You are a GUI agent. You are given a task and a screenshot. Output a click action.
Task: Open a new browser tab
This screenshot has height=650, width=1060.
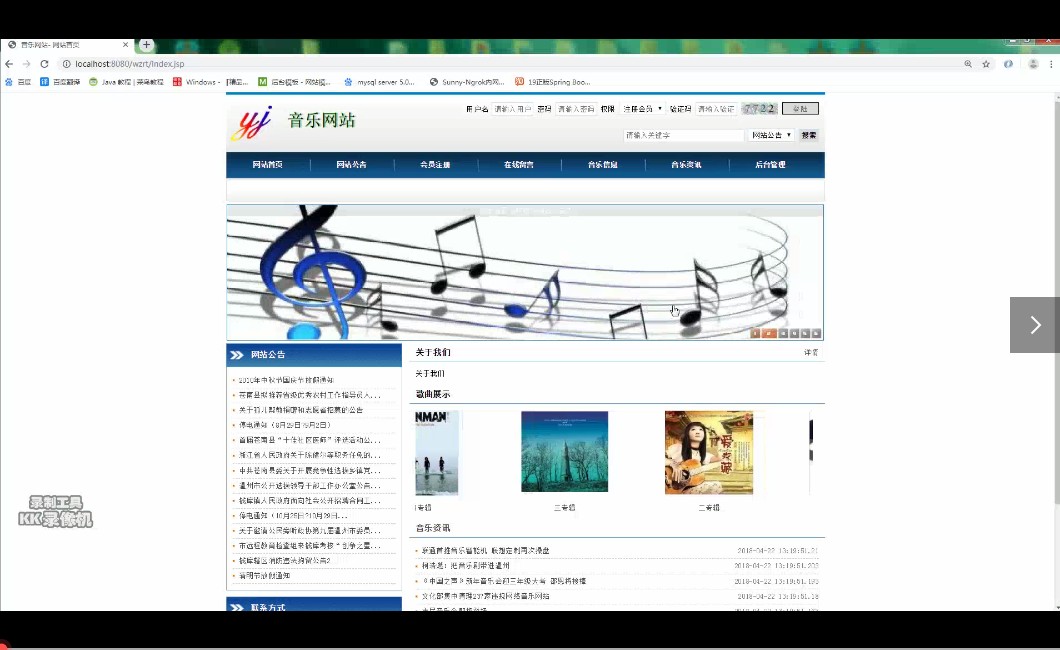click(146, 45)
